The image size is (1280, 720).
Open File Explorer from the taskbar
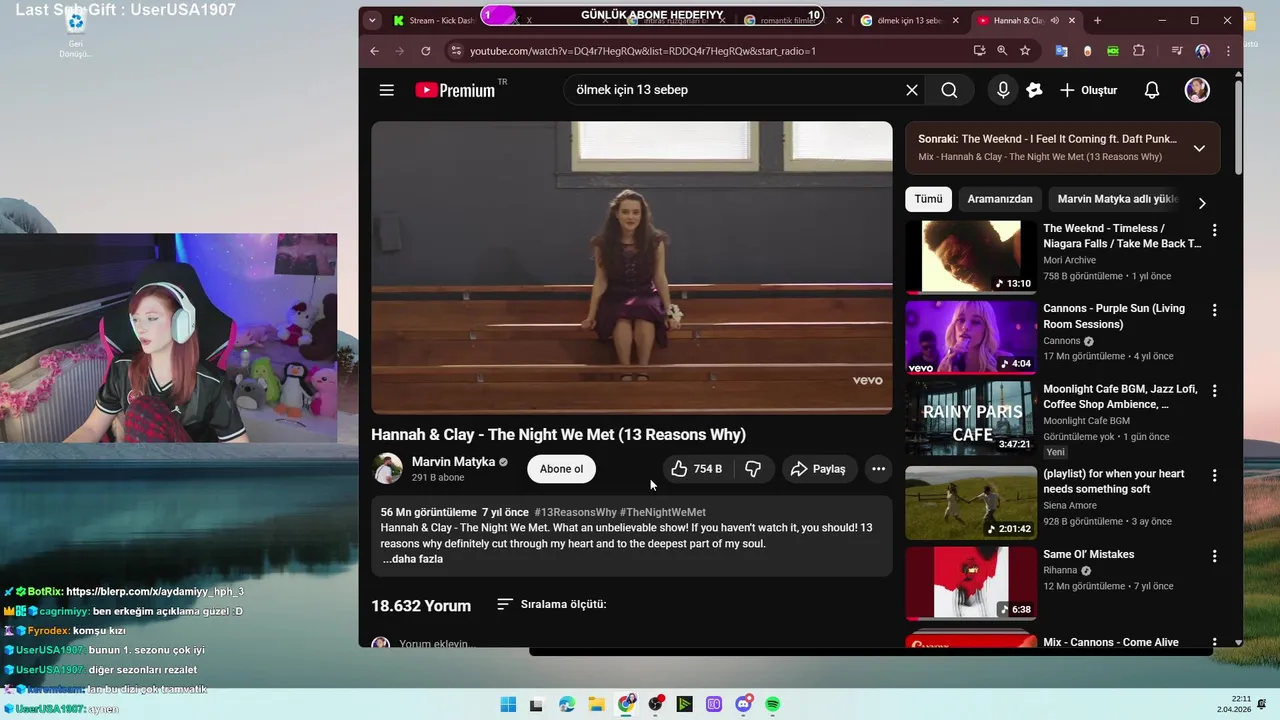tap(596, 704)
